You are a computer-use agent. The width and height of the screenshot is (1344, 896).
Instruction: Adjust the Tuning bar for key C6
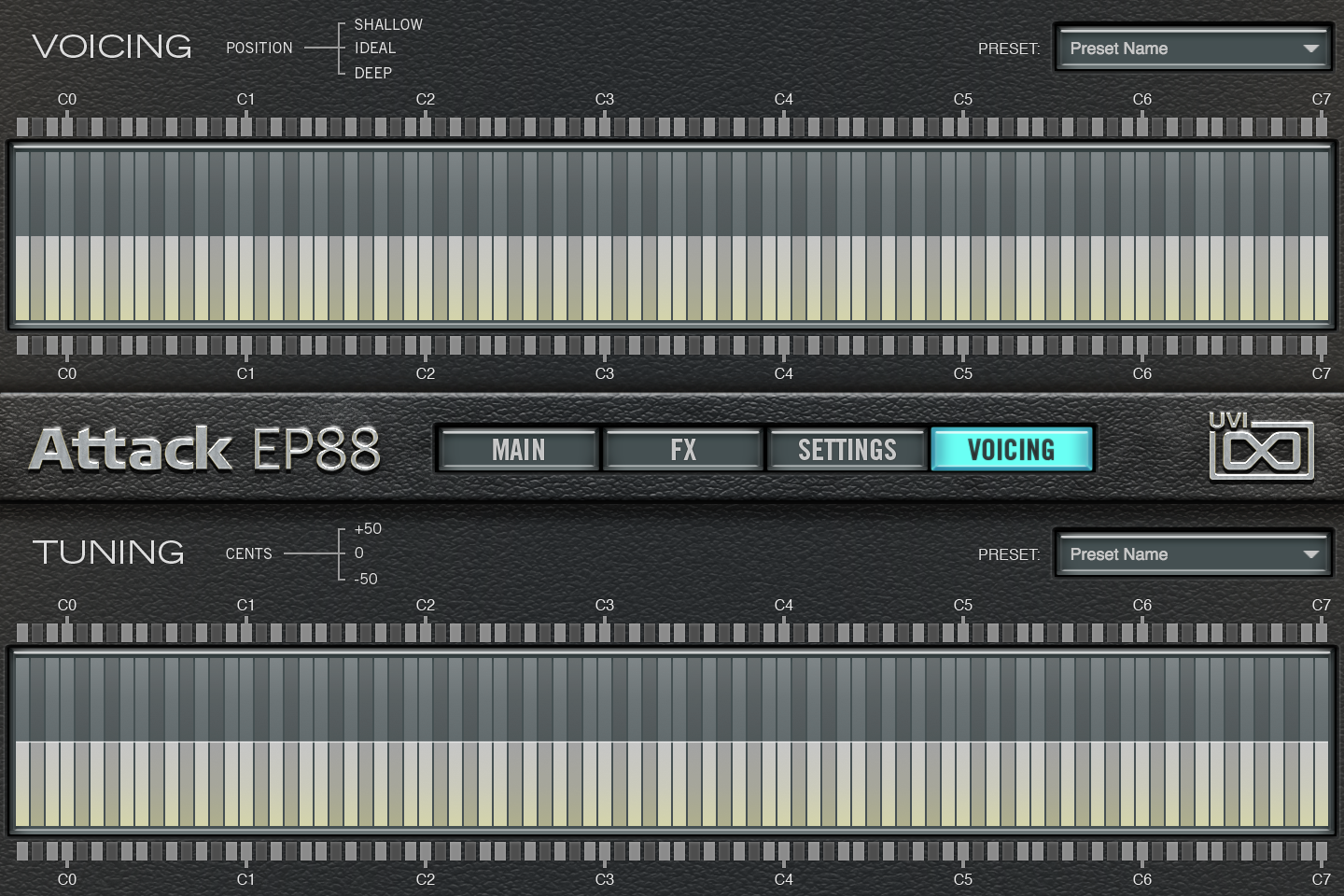click(1142, 741)
